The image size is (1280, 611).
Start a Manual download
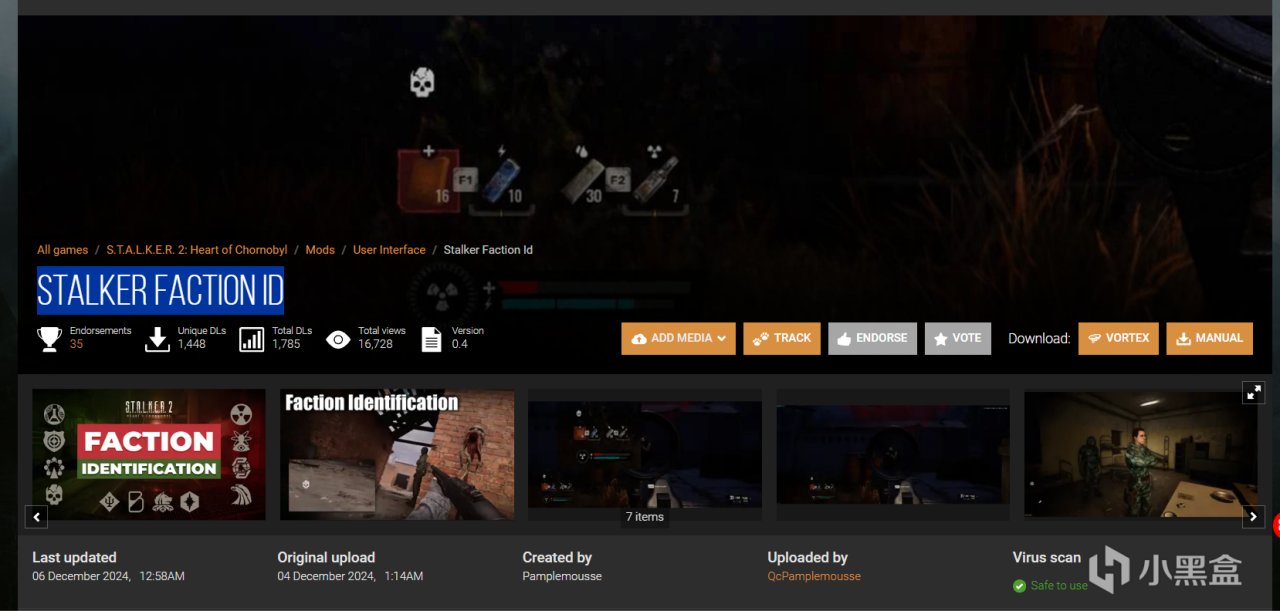tap(1209, 338)
